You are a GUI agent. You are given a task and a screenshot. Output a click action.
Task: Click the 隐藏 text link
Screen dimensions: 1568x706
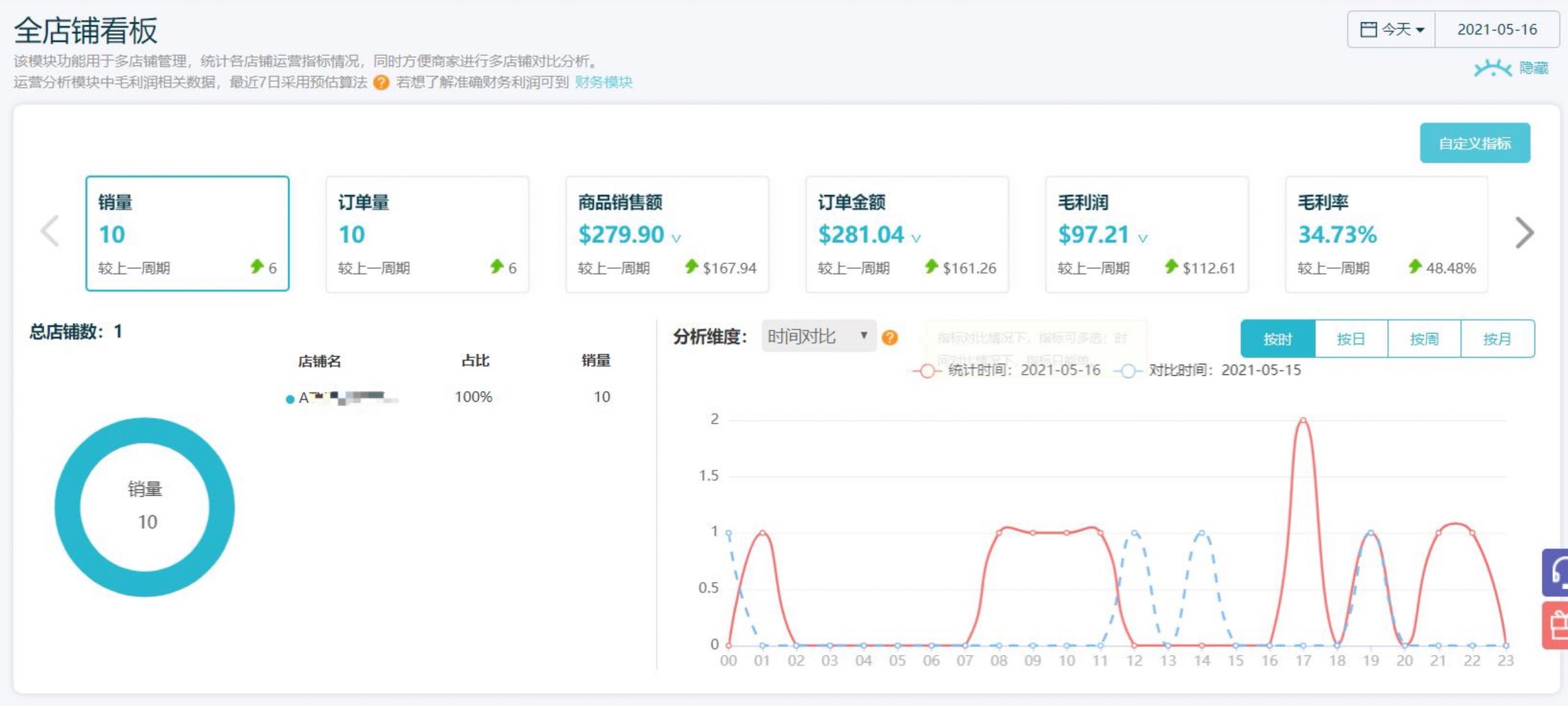(1534, 68)
